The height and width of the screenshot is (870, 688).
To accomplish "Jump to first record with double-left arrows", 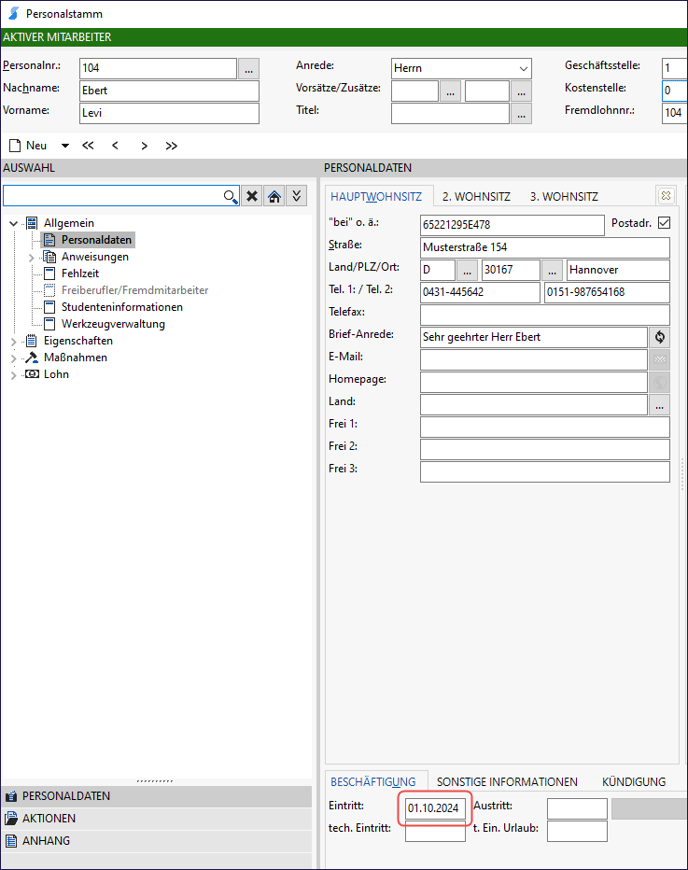I will [88, 146].
